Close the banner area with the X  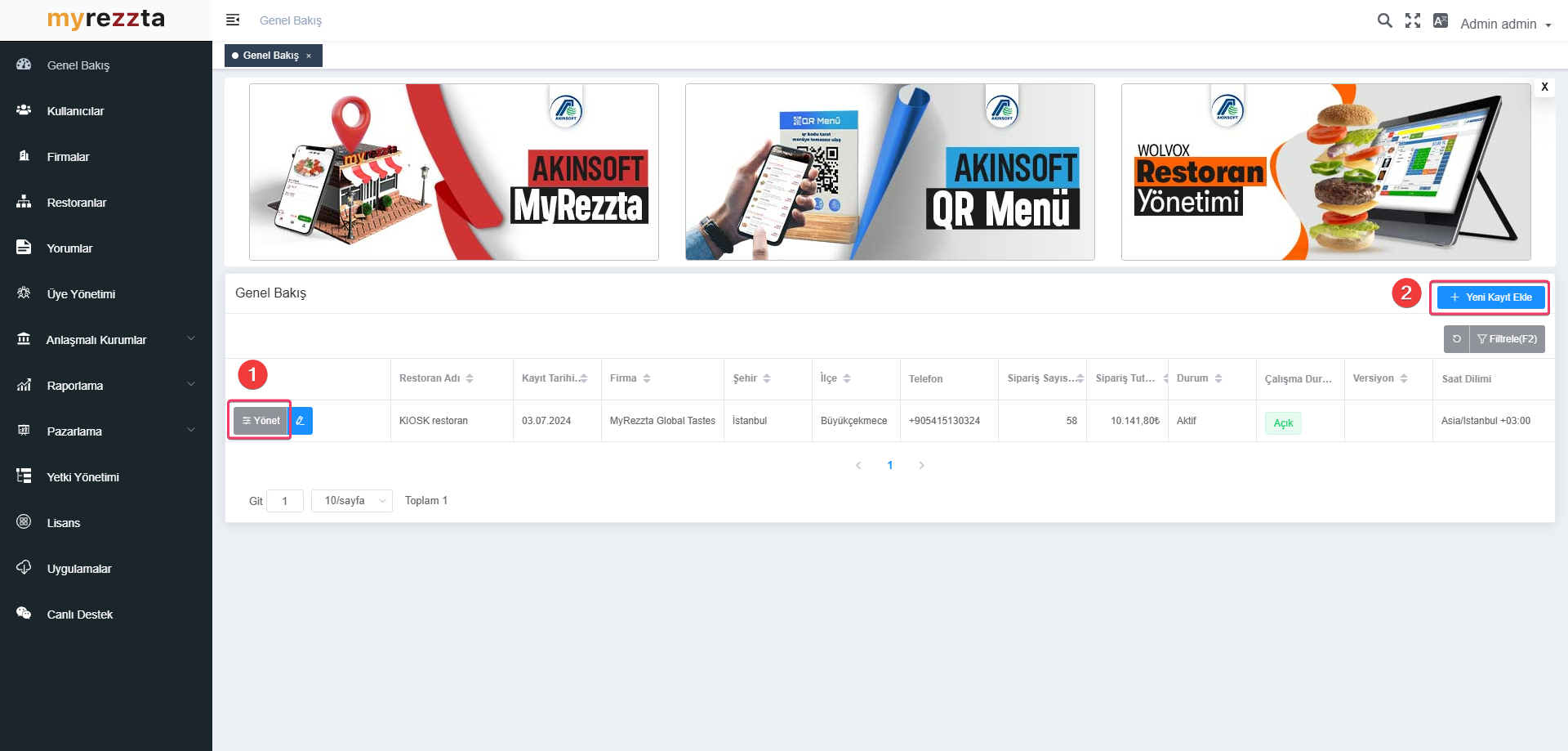(1544, 87)
